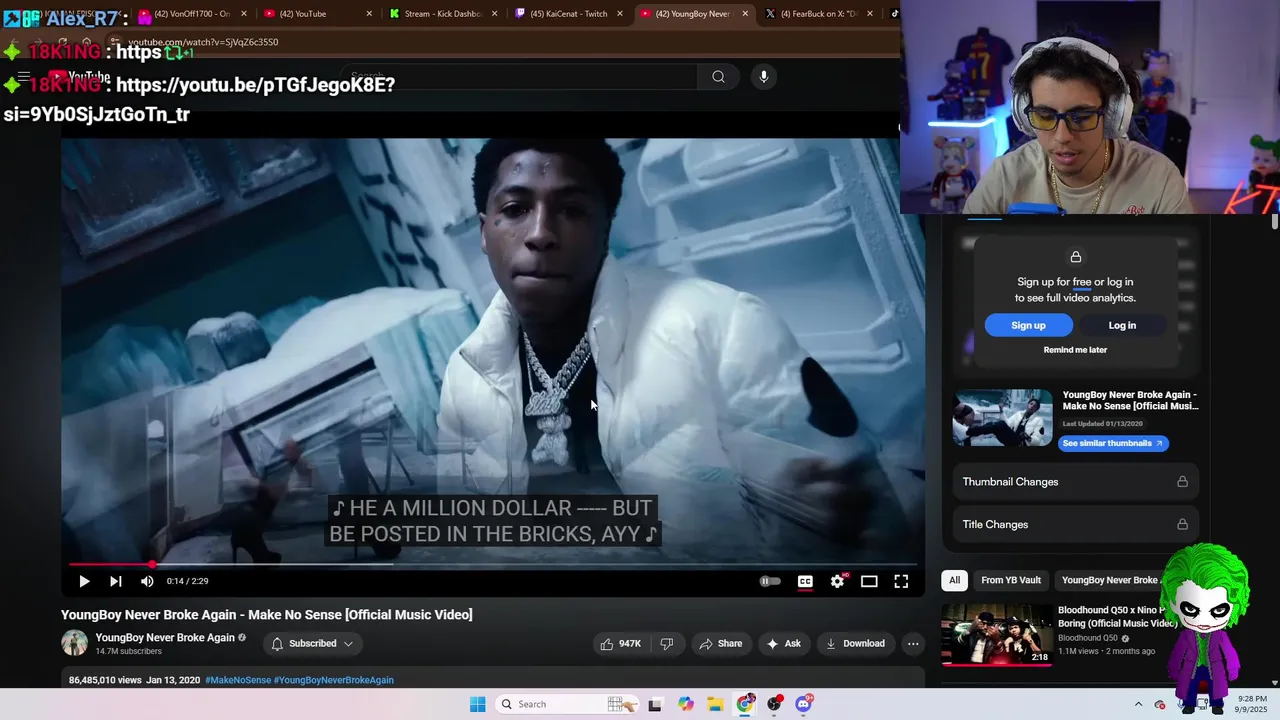Image resolution: width=1280 pixels, height=720 pixels.
Task: Enter full screen mode
Action: point(901,581)
